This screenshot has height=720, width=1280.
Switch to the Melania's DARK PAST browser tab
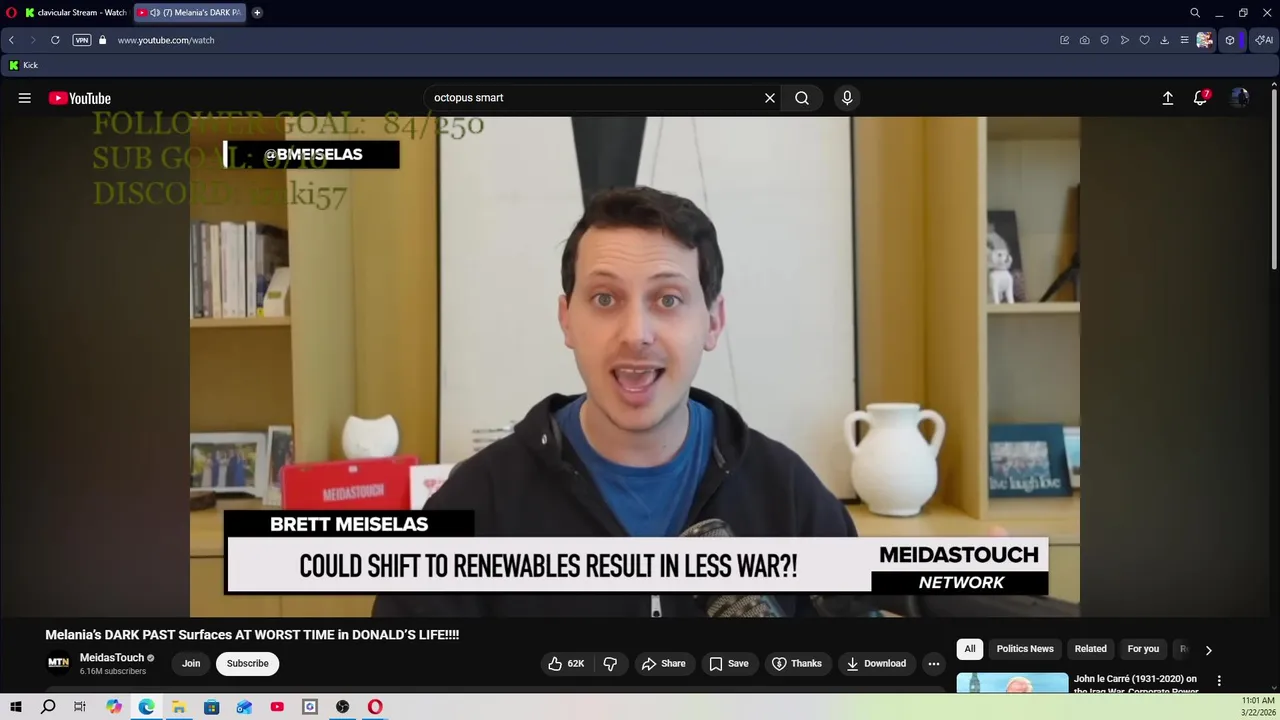click(x=190, y=13)
